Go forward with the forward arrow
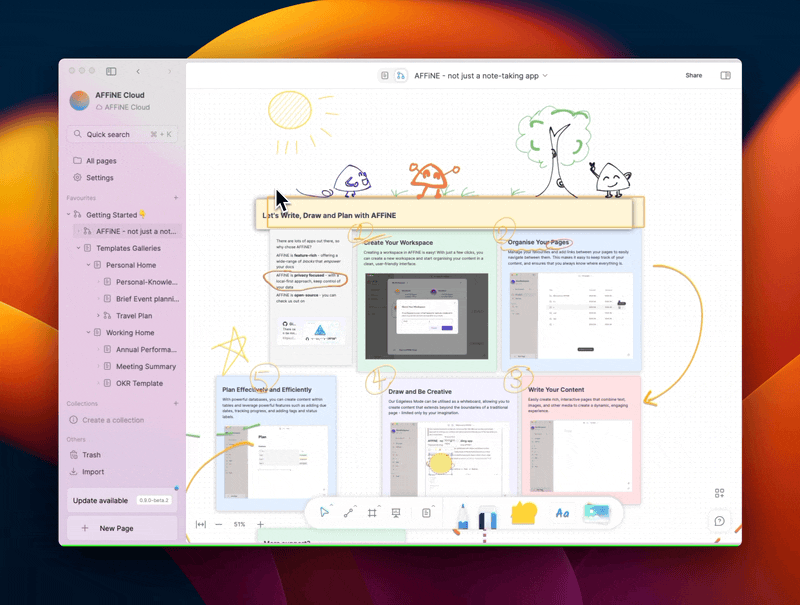The height and width of the screenshot is (605, 800). [x=170, y=71]
